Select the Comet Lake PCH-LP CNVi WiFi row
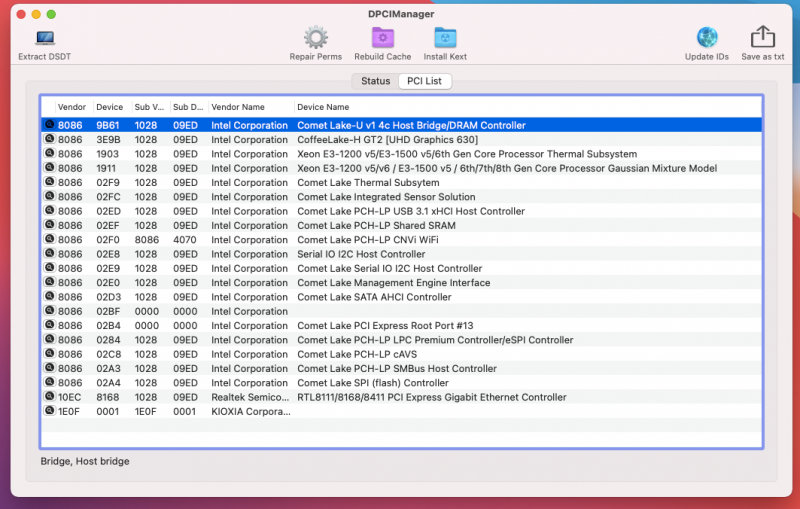 tap(400, 240)
